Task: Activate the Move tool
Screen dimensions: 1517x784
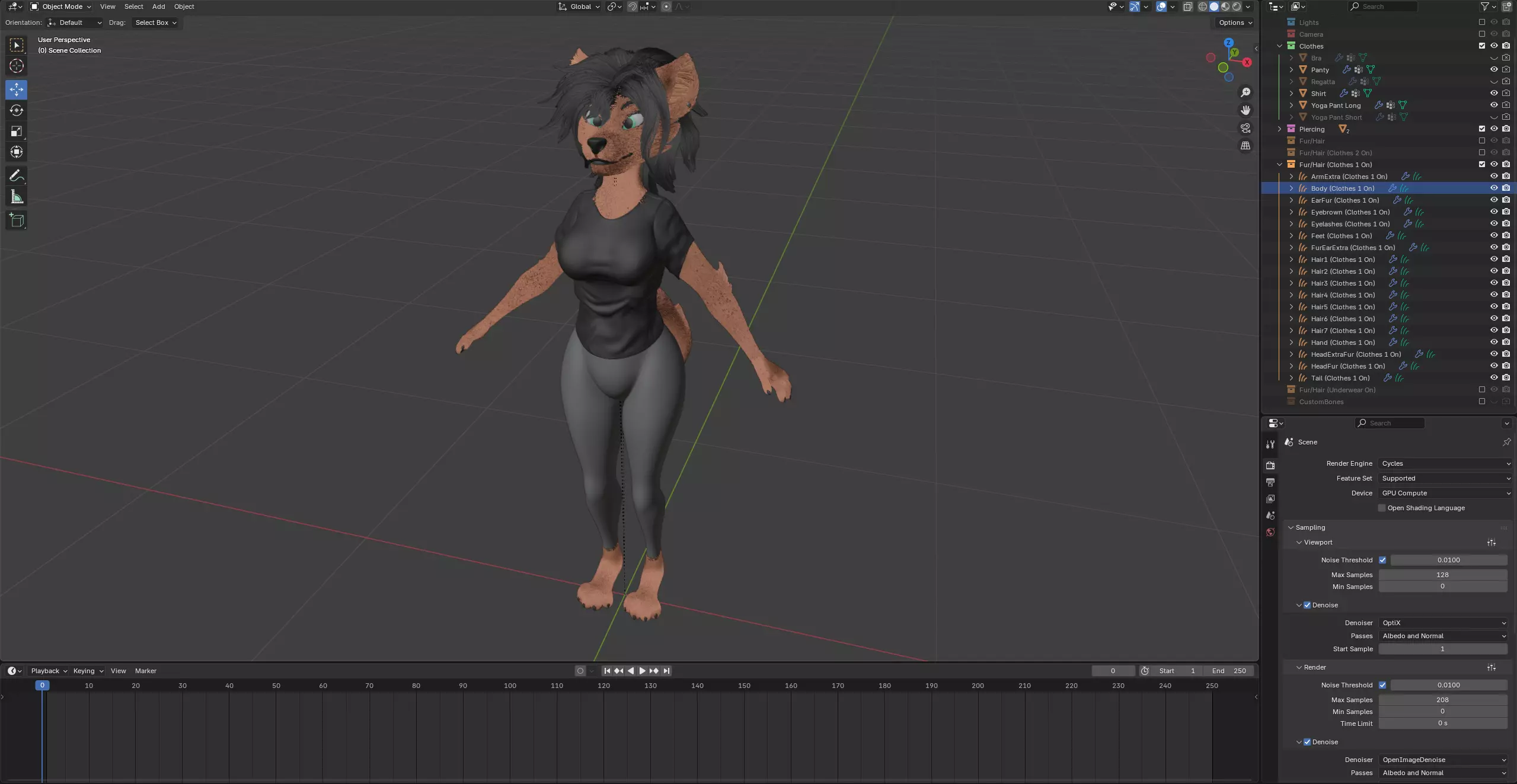Action: pyautogui.click(x=17, y=89)
